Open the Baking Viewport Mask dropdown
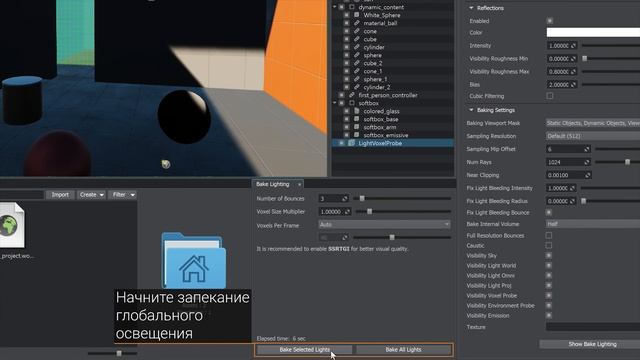 [593, 123]
